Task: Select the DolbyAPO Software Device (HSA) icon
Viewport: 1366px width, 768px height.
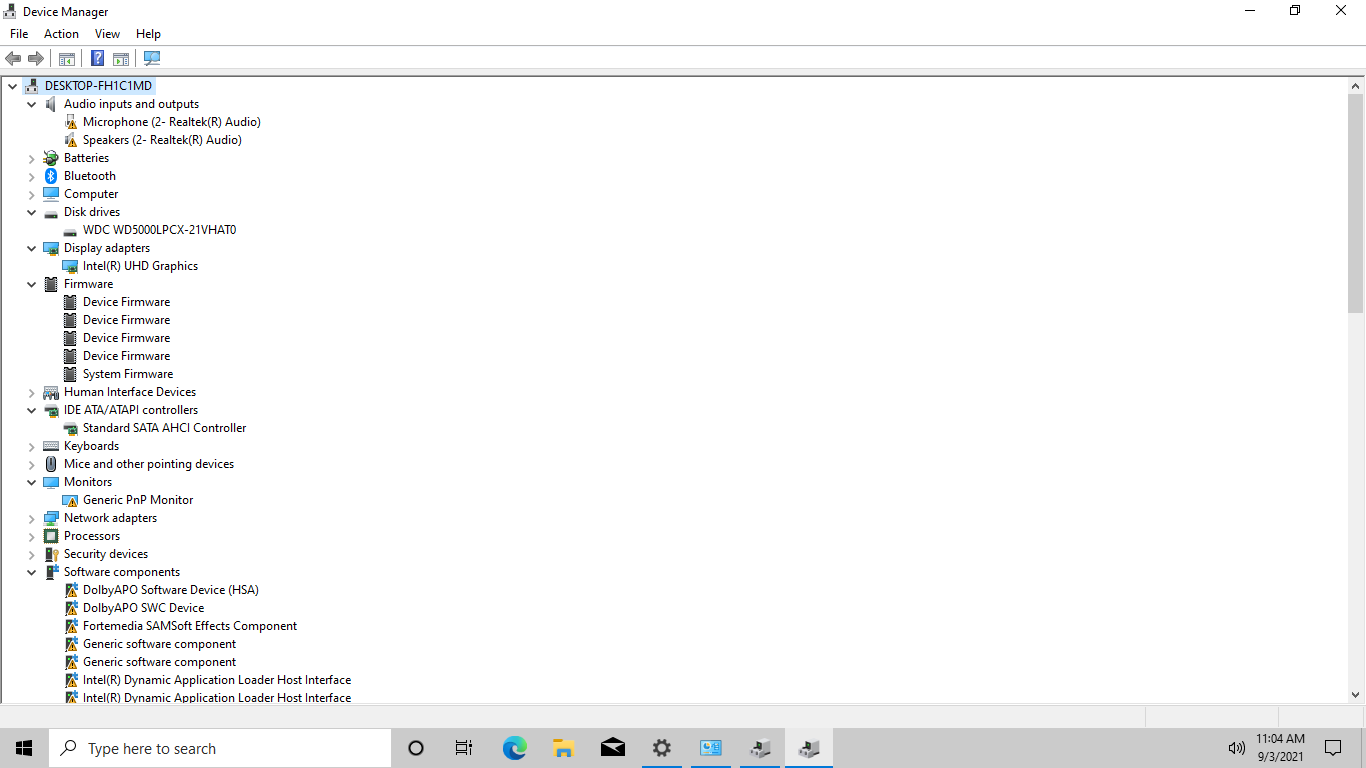Action: (x=70, y=590)
